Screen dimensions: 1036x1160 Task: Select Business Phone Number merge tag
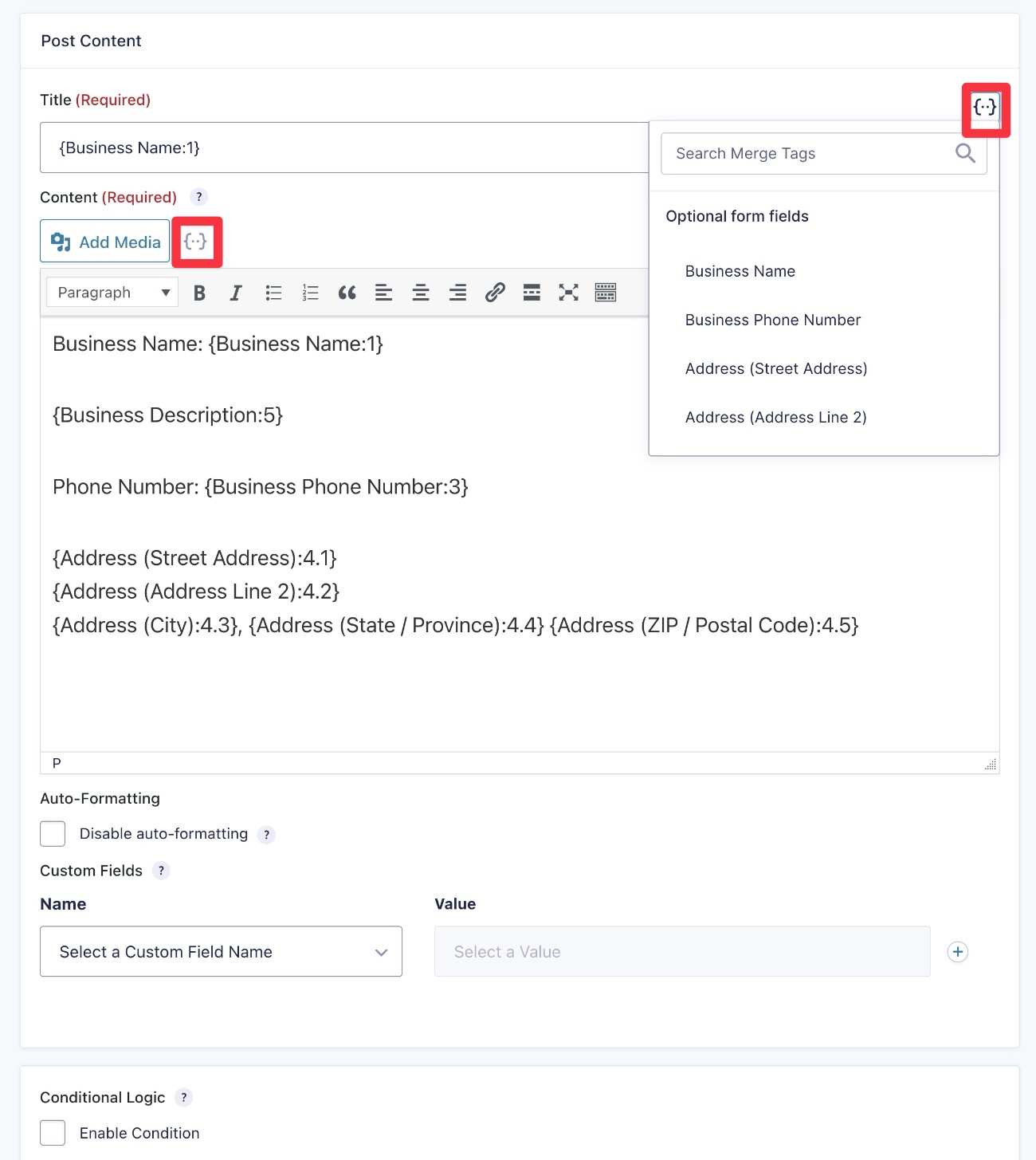click(772, 320)
